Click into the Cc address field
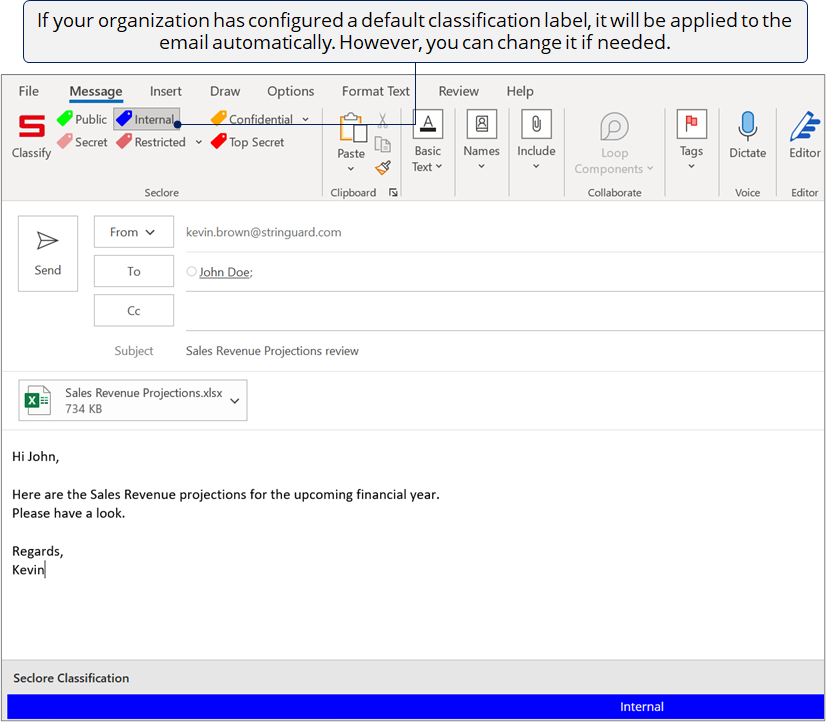826x722 pixels. [505, 311]
